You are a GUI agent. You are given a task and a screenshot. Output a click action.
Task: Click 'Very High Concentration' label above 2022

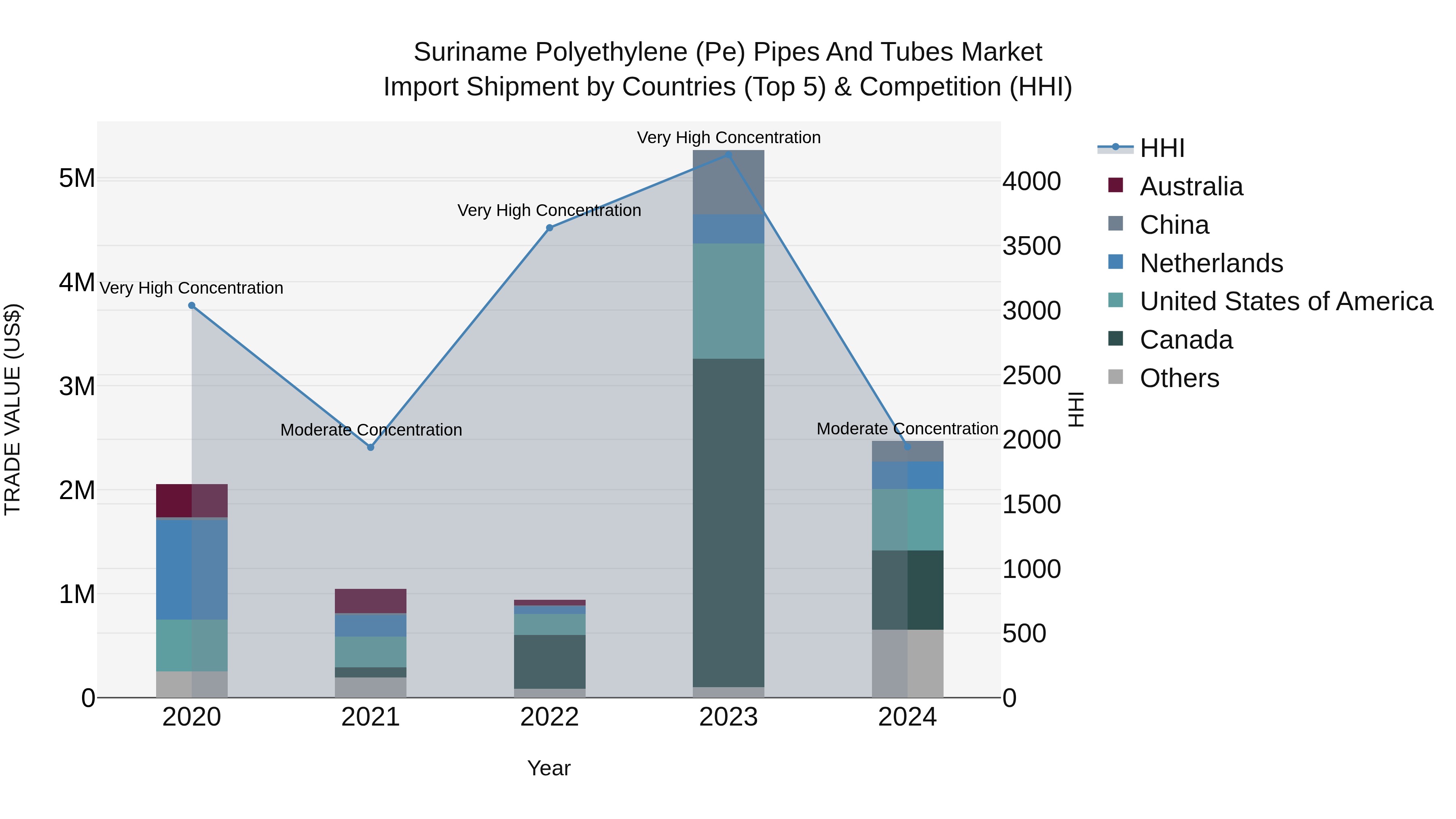tap(549, 210)
